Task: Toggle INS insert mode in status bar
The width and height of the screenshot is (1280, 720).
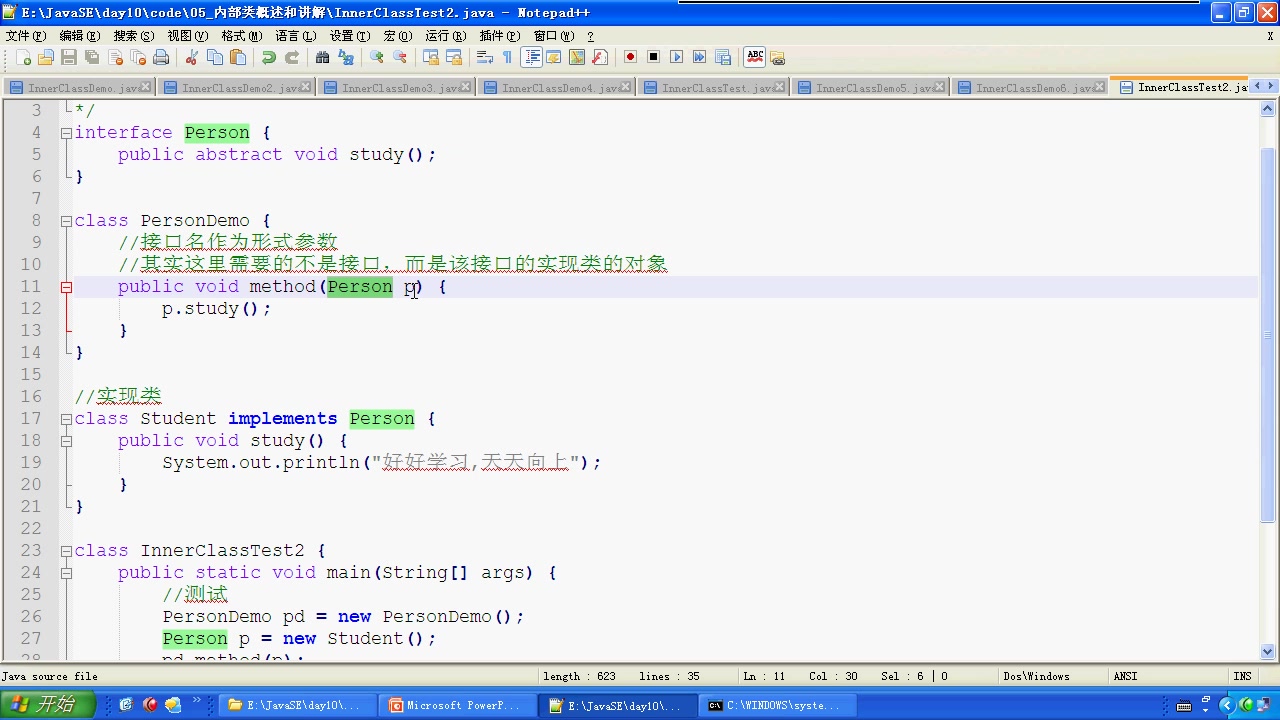Action: pyautogui.click(x=1242, y=676)
